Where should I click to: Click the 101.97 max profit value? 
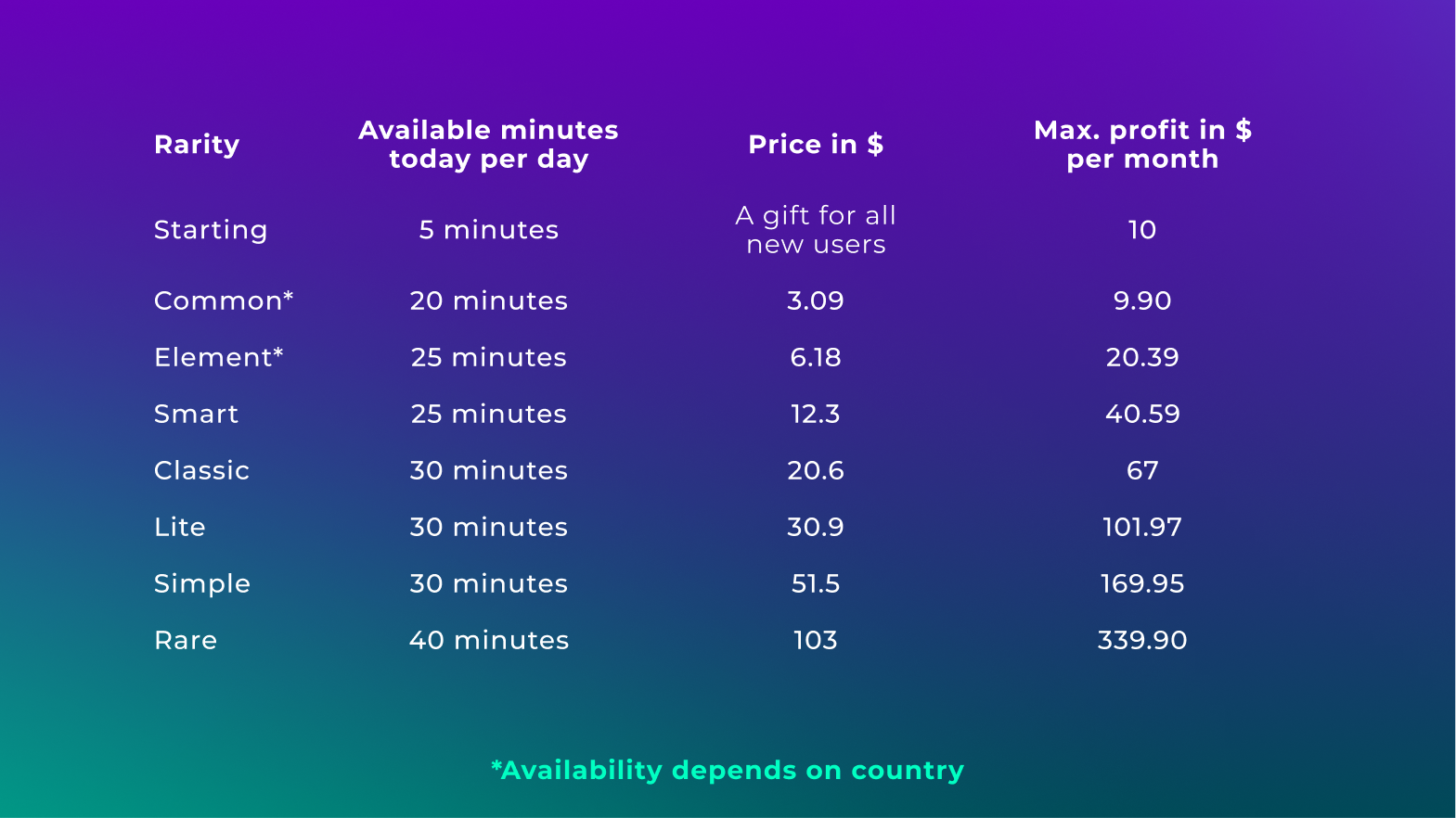click(x=1142, y=527)
